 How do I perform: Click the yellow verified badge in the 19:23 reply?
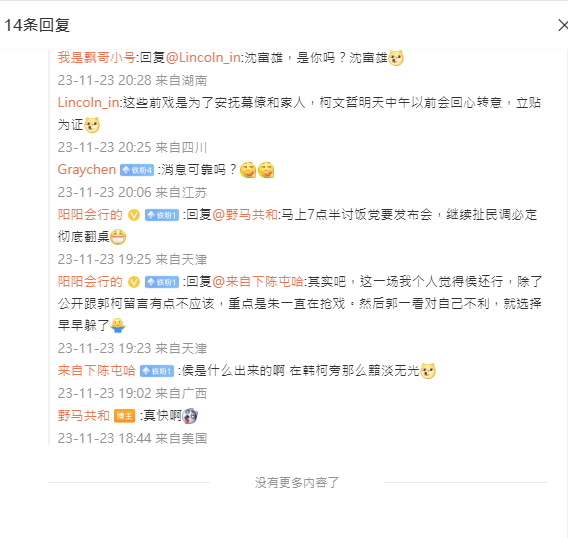coord(134,282)
